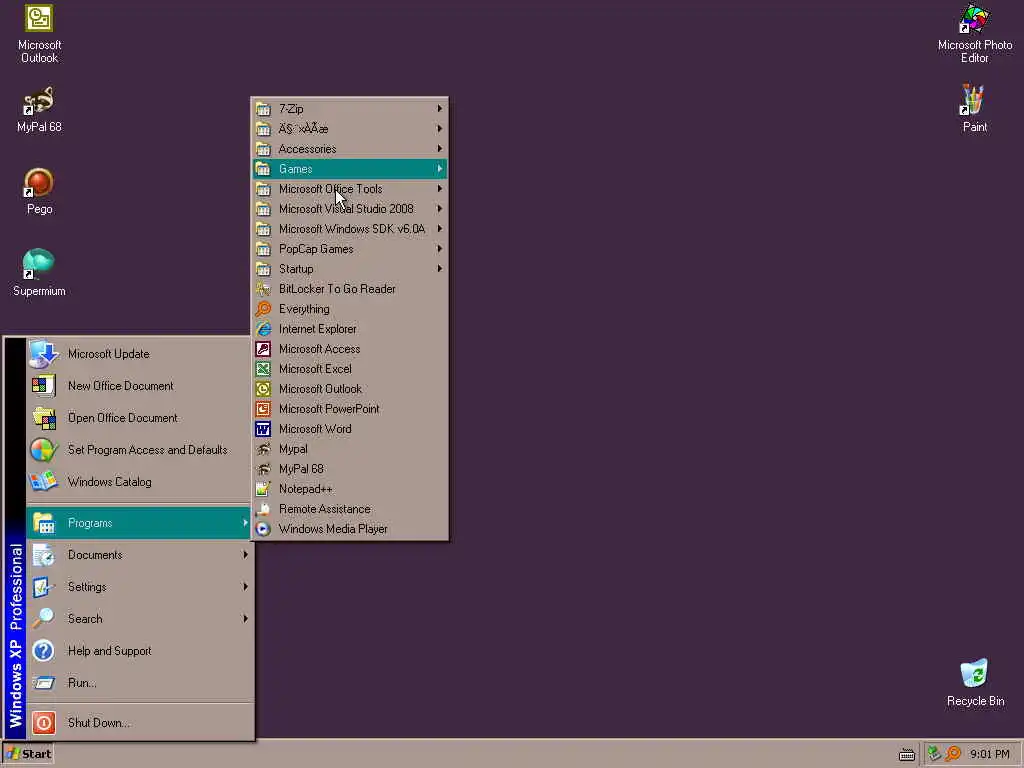Image resolution: width=1024 pixels, height=768 pixels.
Task: Select the MyPal 68 desktop shortcut
Action: click(39, 110)
